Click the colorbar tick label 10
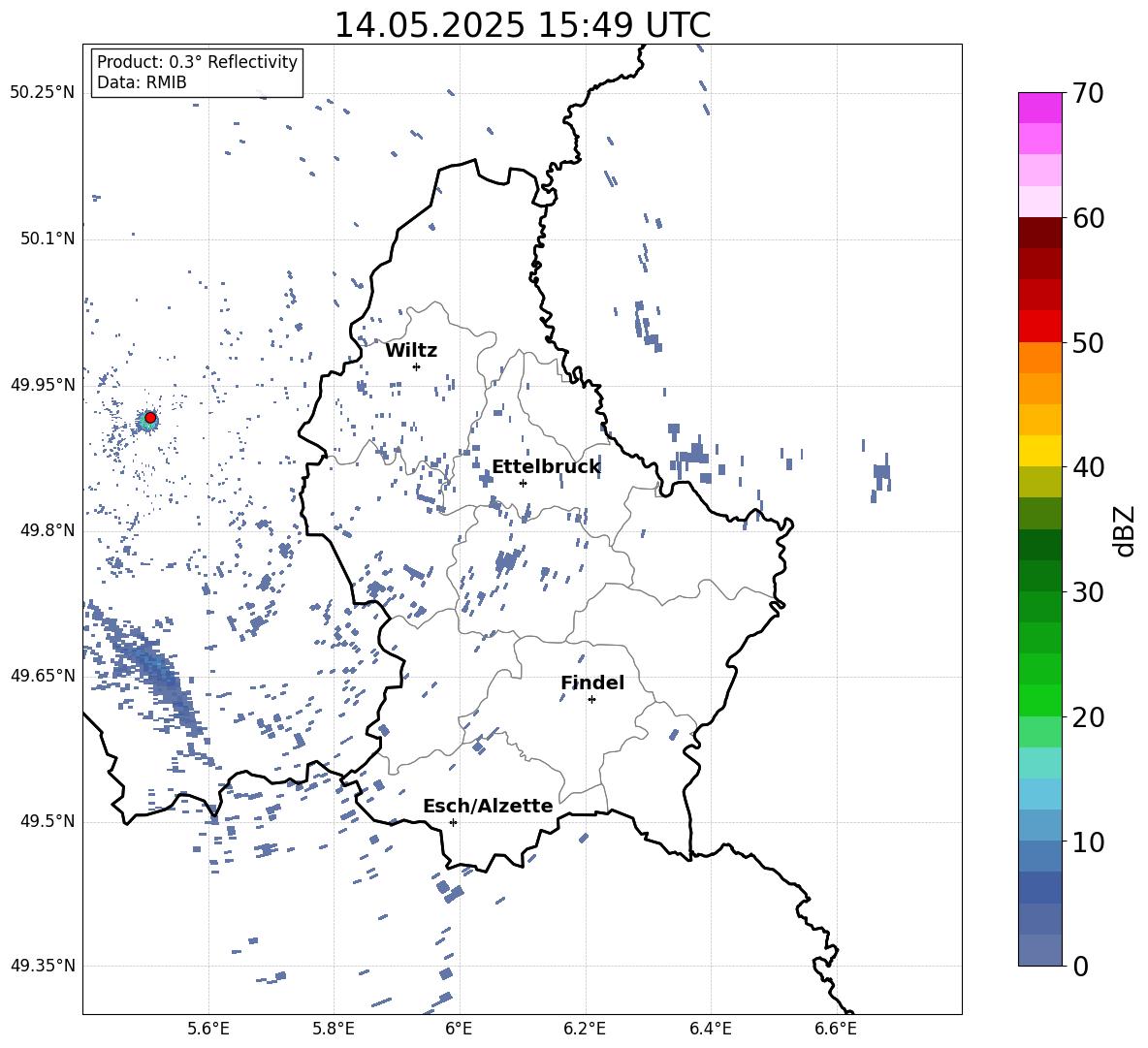 (1088, 842)
